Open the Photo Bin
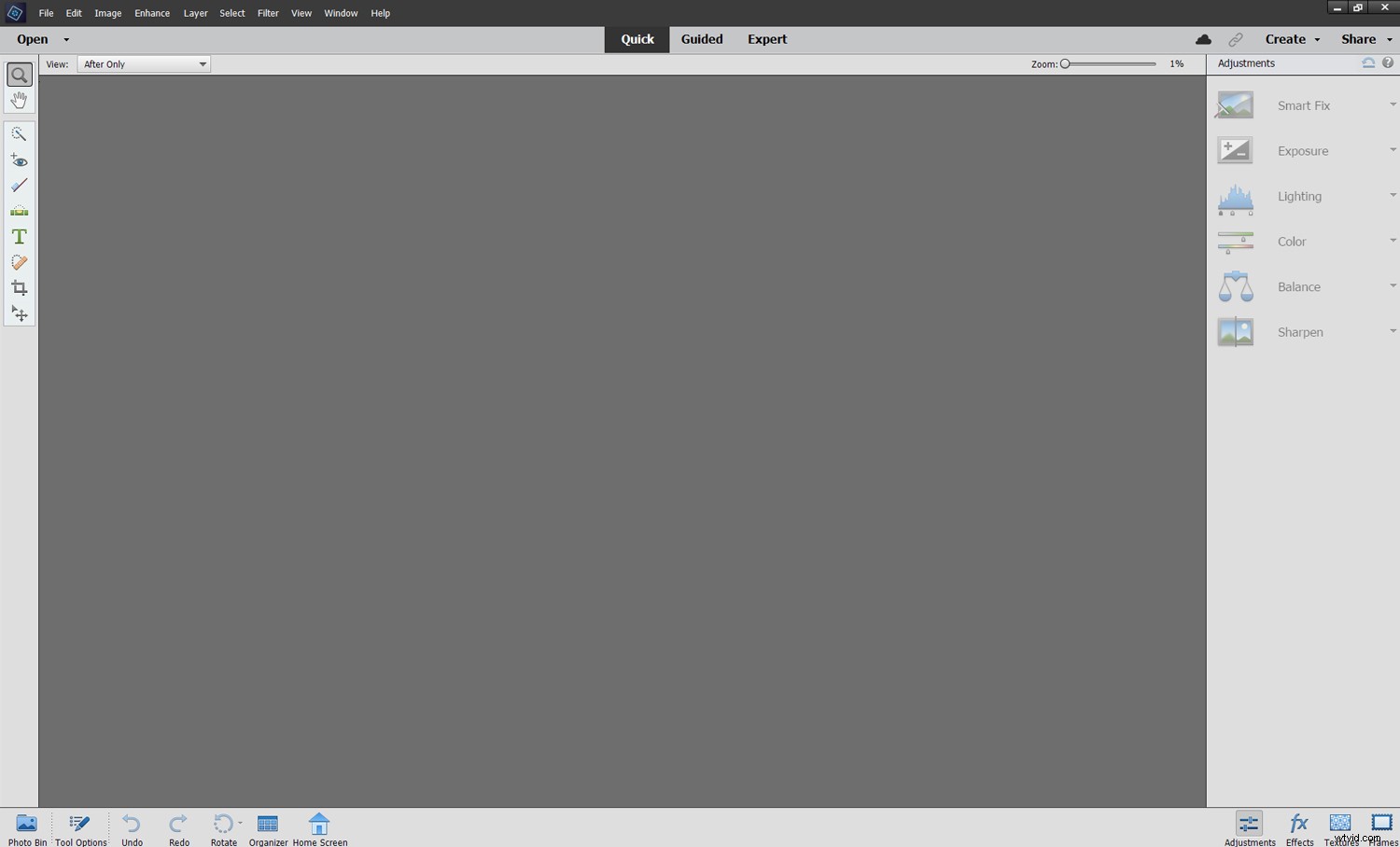The image size is (1400, 847). (x=26, y=827)
